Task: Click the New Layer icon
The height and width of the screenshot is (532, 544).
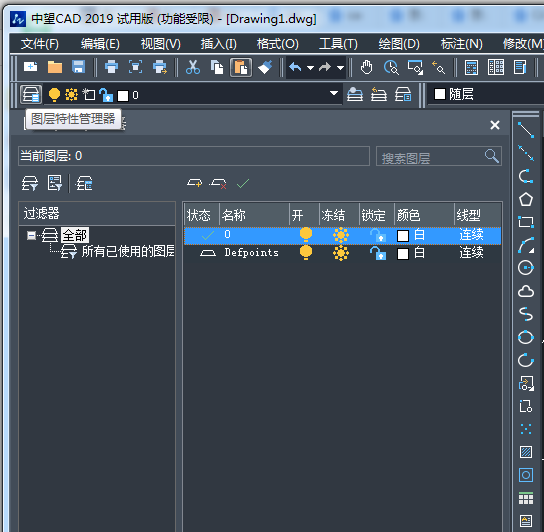Action: click(194, 183)
